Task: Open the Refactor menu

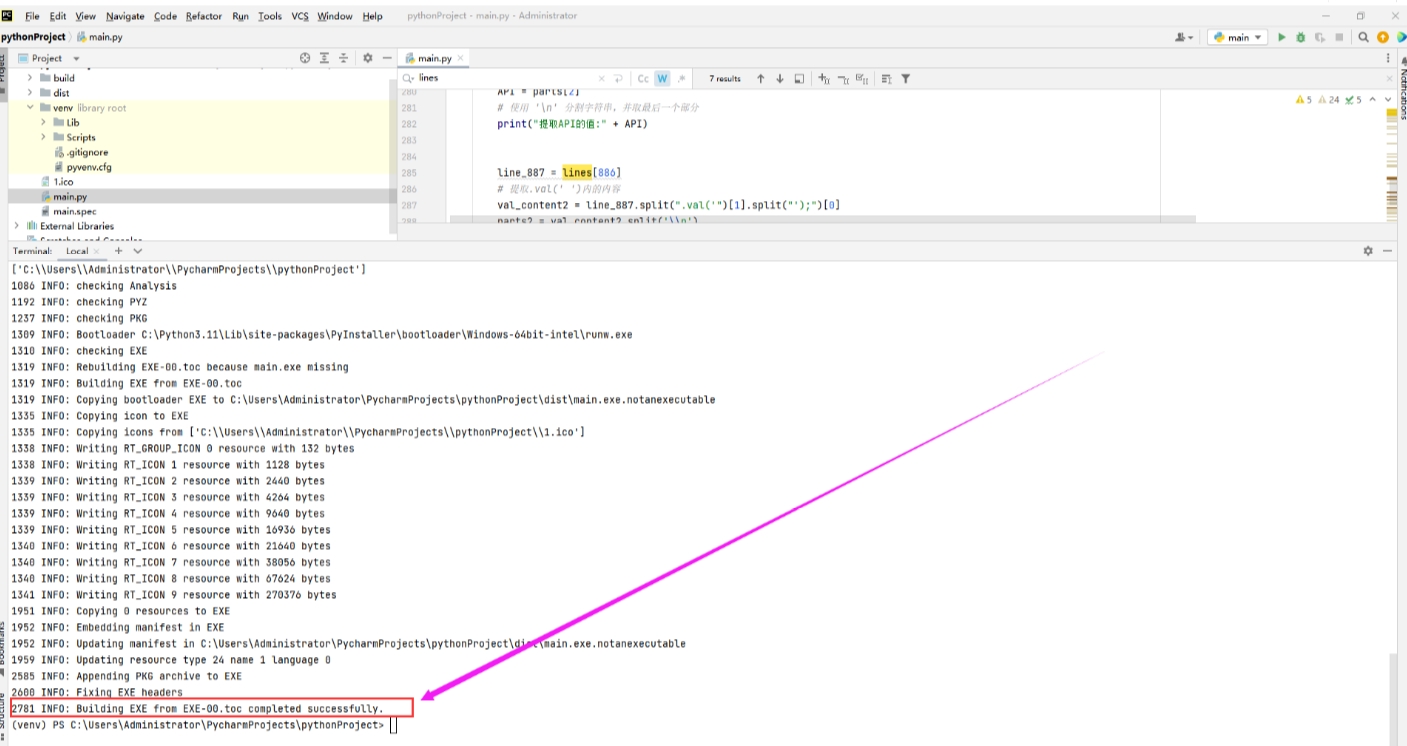Action: [x=204, y=16]
